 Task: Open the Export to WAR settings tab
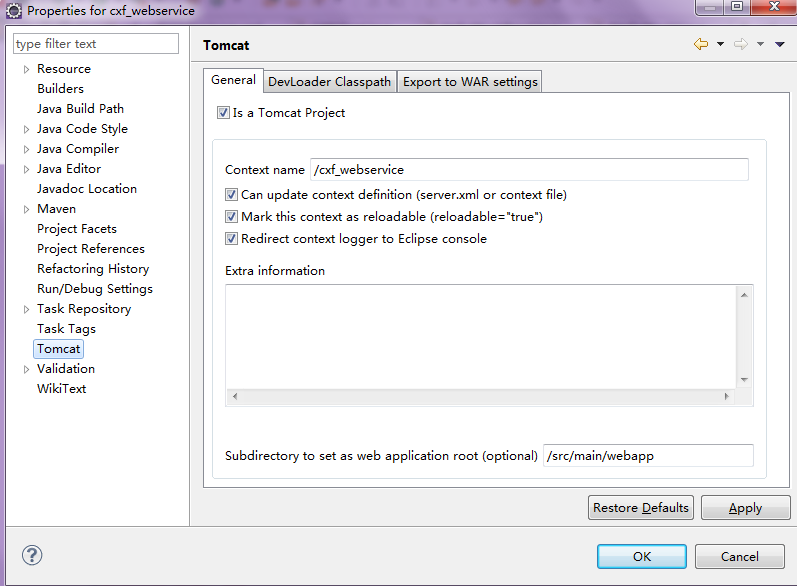pos(470,82)
